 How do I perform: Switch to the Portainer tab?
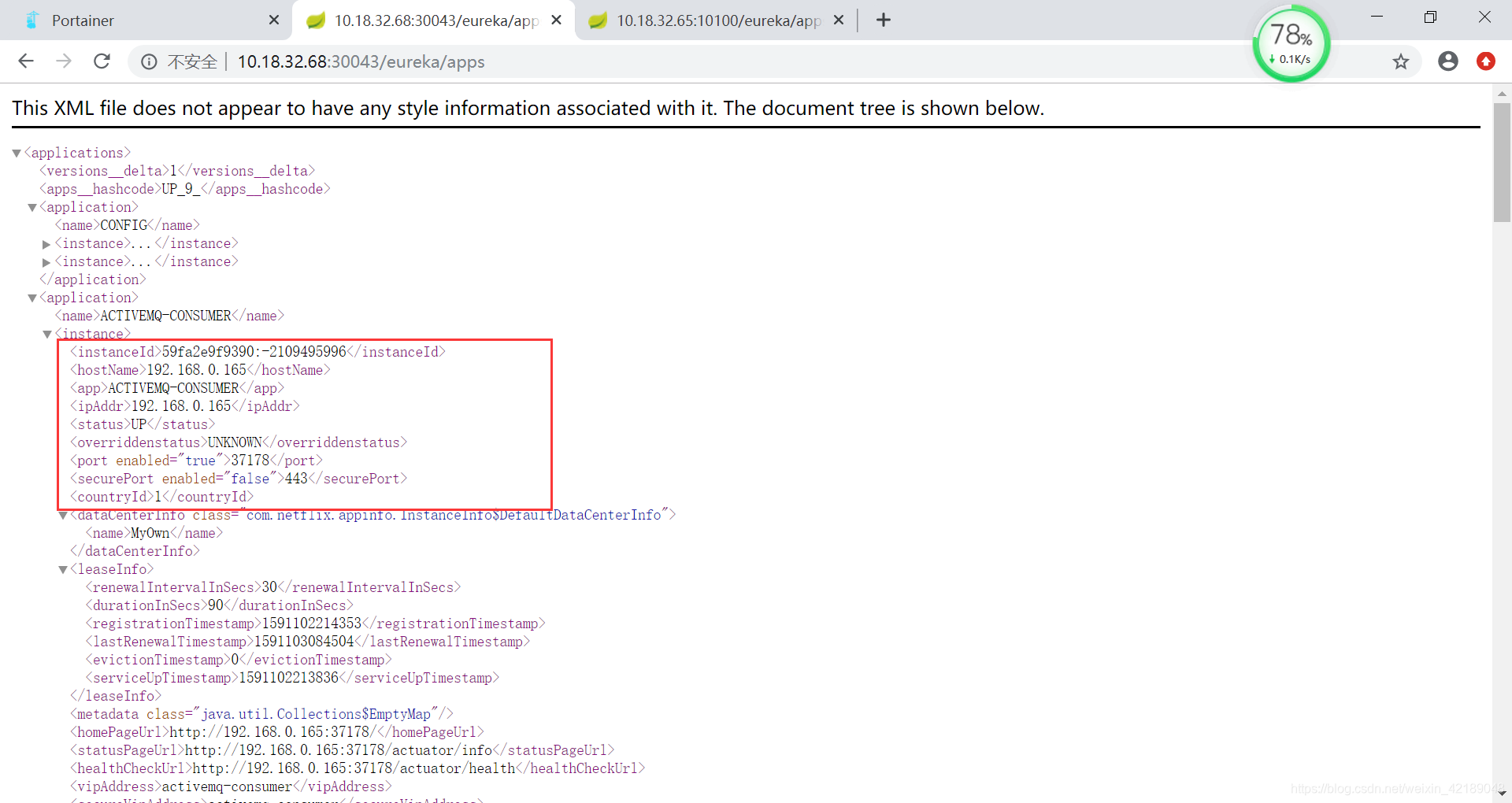coord(146,20)
